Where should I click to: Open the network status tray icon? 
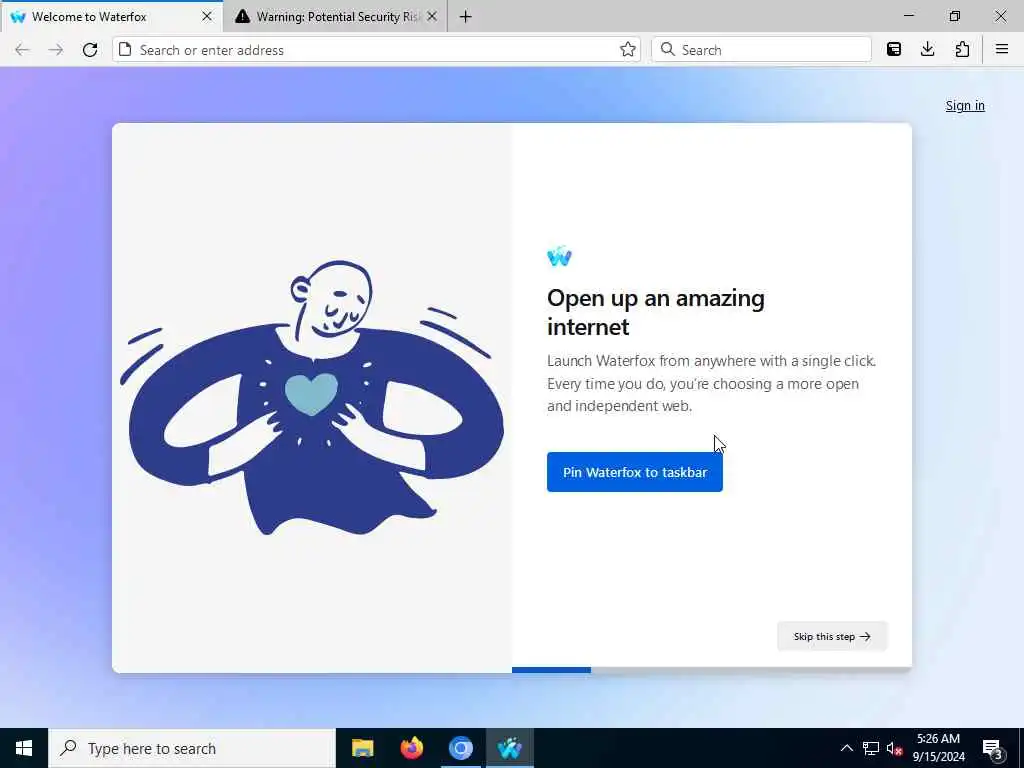click(871, 748)
